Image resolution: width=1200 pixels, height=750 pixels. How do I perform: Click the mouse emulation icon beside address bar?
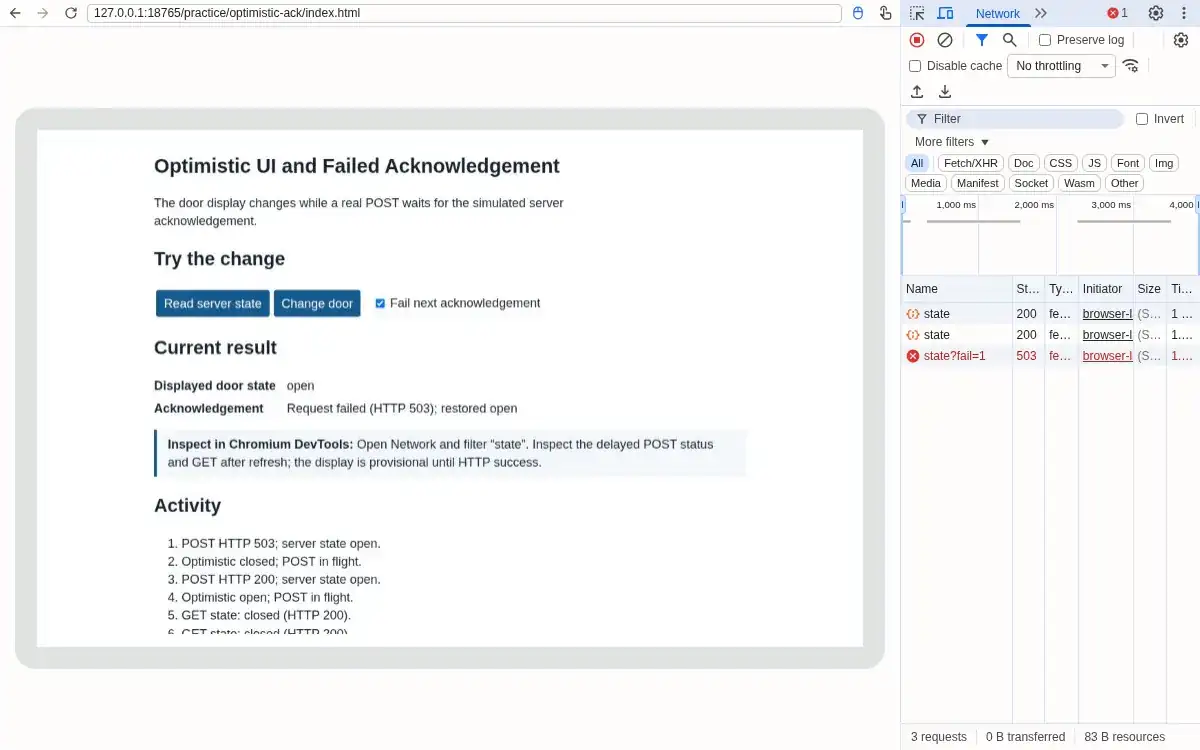coord(858,13)
